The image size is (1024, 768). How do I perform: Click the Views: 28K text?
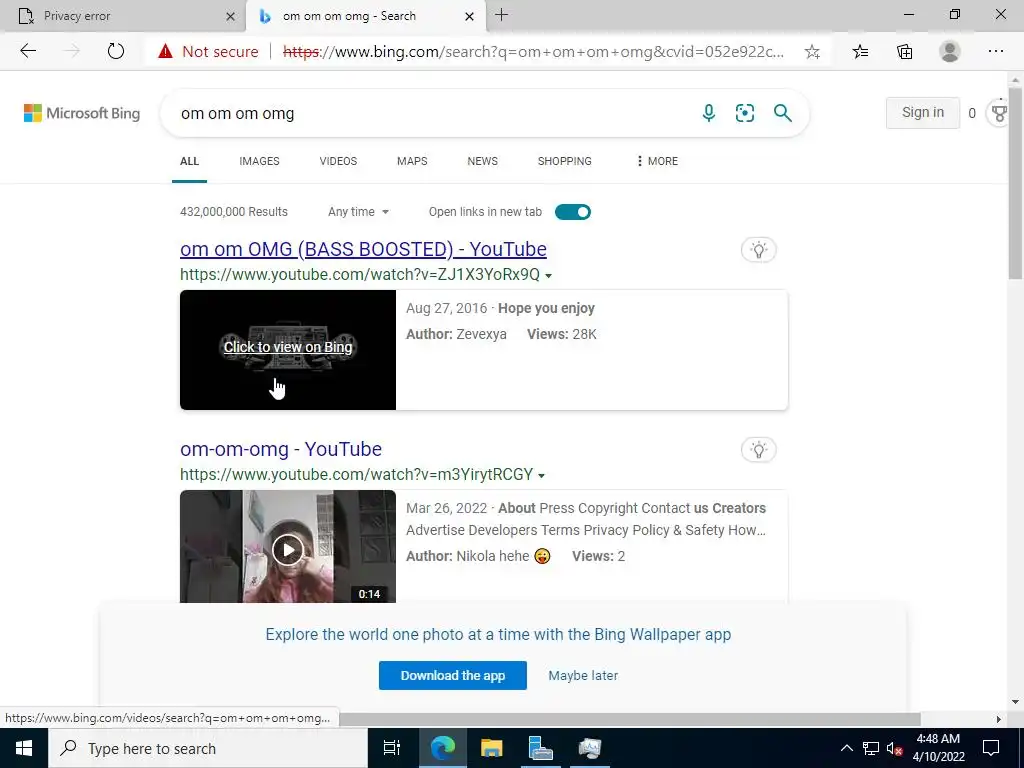(562, 334)
